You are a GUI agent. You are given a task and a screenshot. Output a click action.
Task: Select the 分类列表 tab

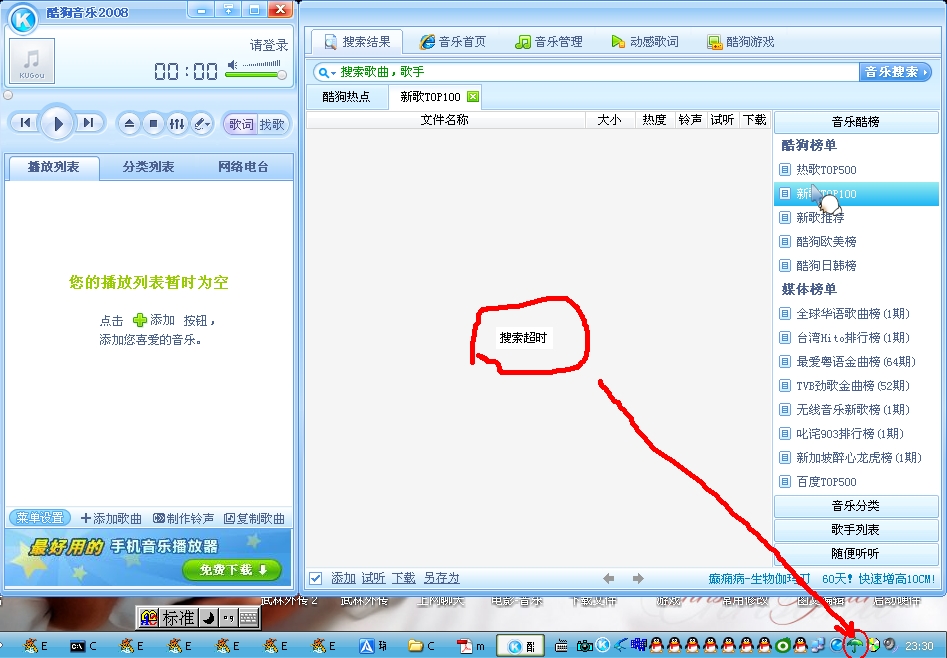pos(148,167)
